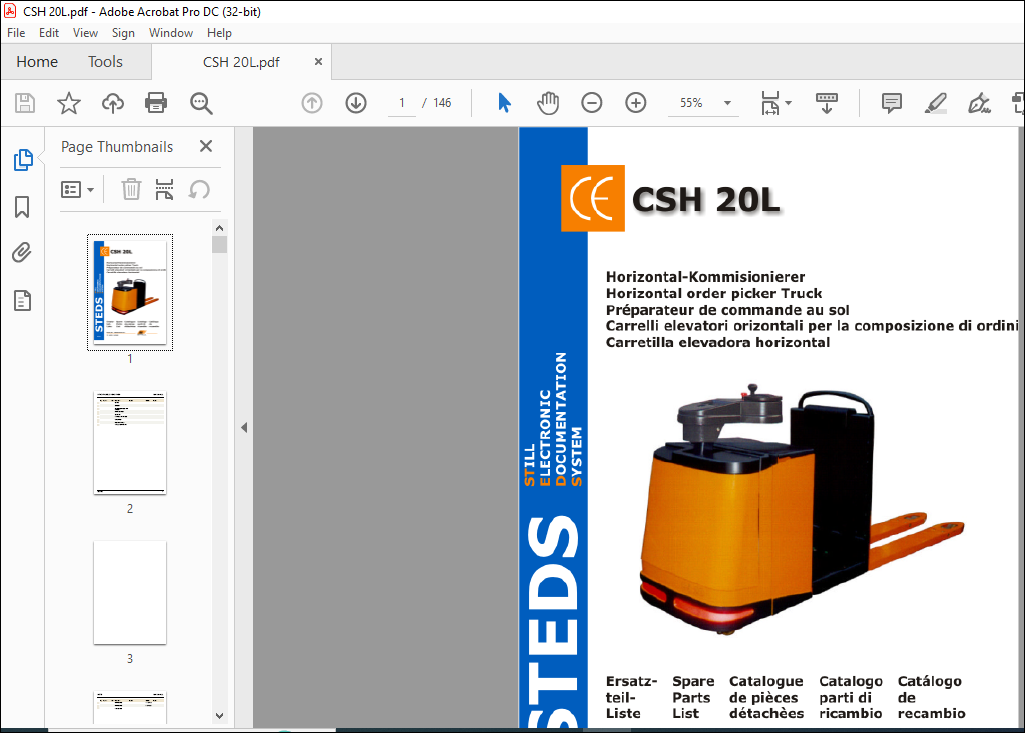Viewport: 1025px width, 733px height.
Task: Click the upload to cloud icon
Action: [112, 103]
